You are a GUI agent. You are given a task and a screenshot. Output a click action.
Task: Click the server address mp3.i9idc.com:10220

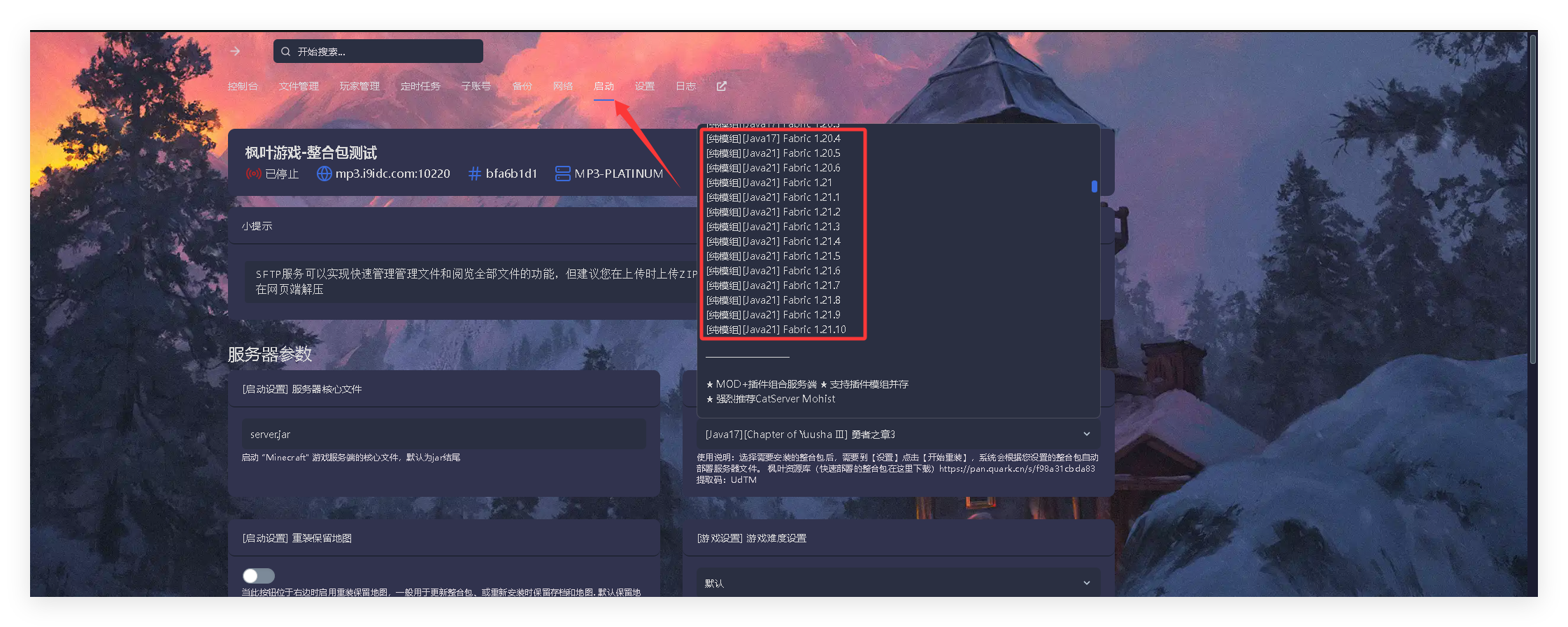click(x=392, y=174)
